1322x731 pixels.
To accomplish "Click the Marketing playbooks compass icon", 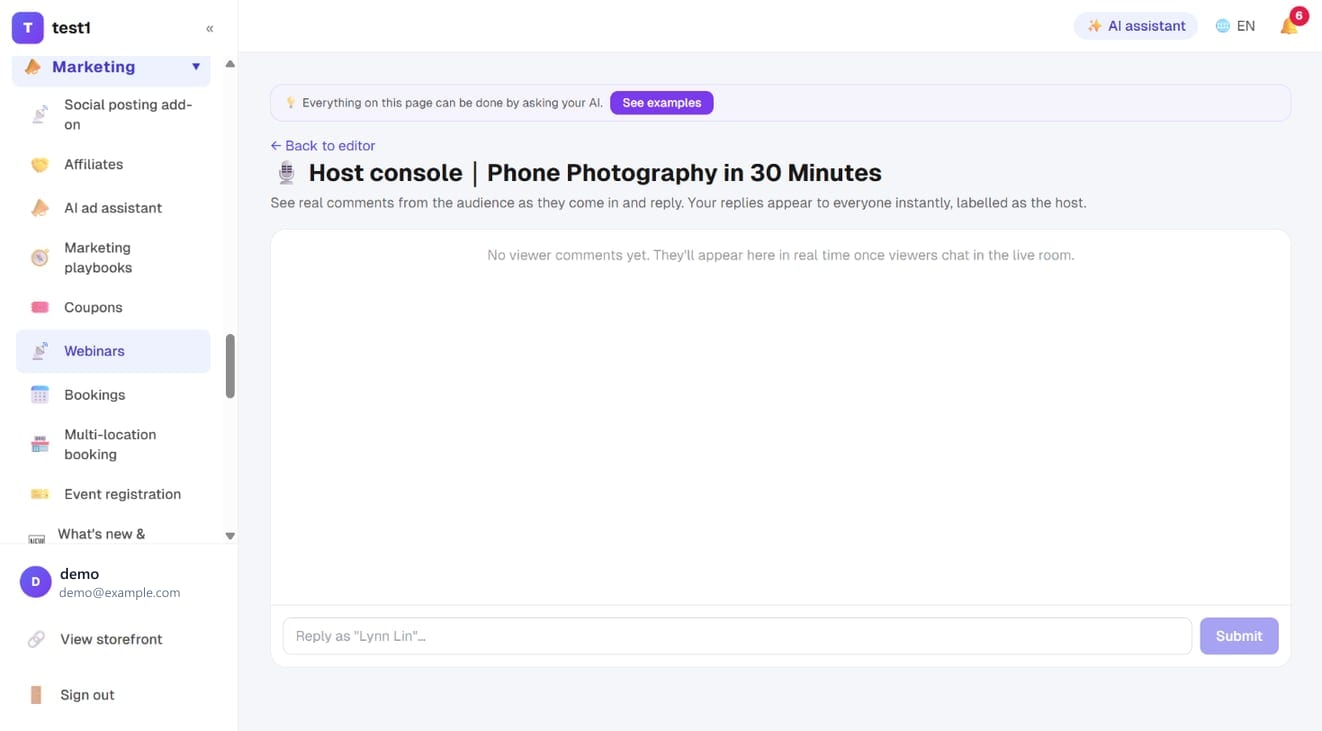I will (40, 258).
